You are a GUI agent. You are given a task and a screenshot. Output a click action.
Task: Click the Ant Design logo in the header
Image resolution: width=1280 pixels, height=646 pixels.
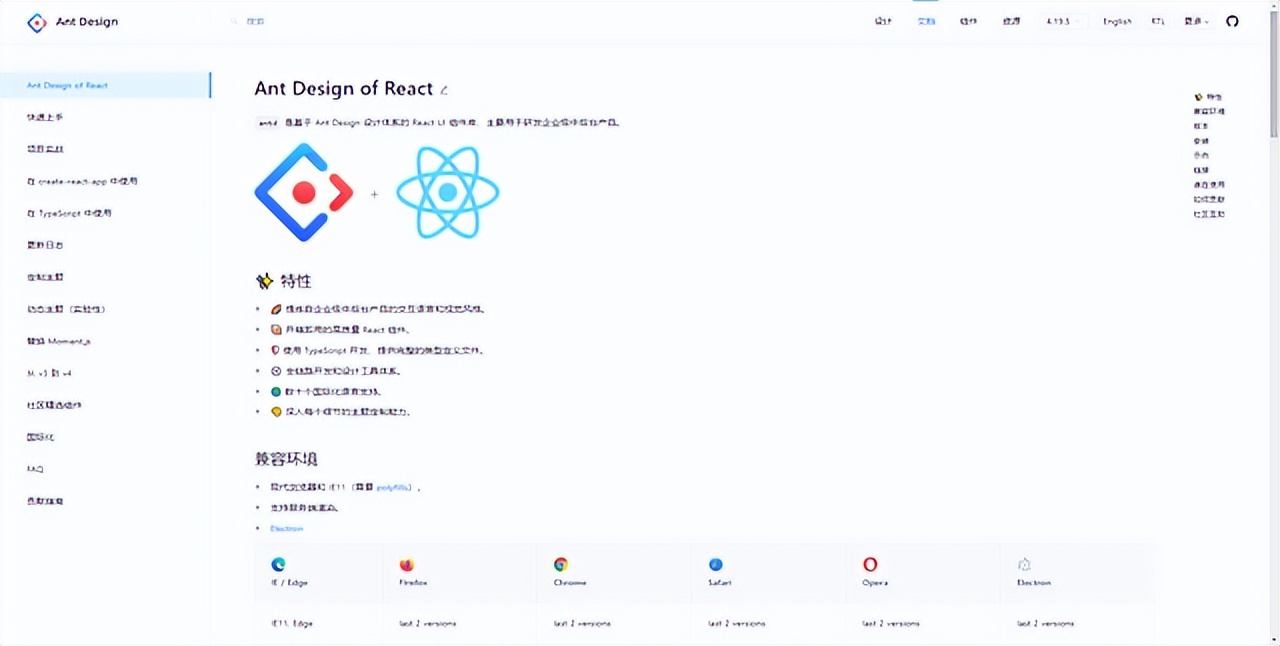click(37, 22)
